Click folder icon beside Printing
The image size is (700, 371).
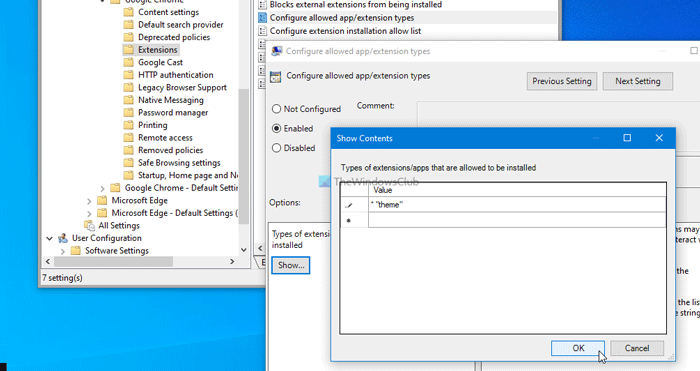[x=129, y=125]
